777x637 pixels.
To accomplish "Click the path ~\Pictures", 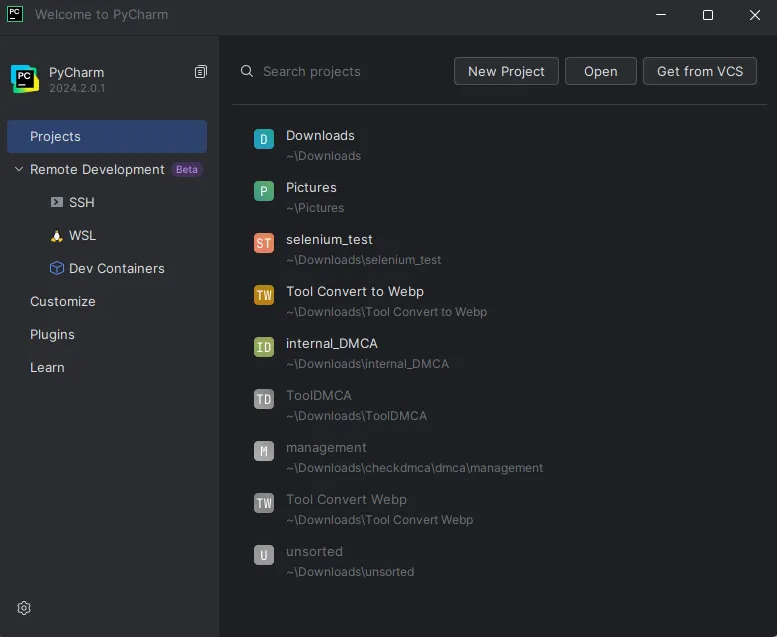I will point(315,208).
